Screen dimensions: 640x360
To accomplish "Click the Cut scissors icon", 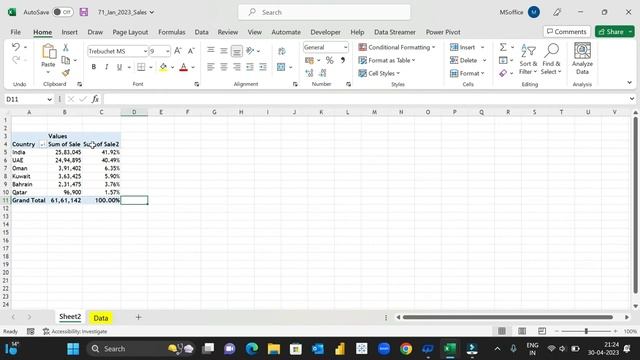I will (x=65, y=48).
